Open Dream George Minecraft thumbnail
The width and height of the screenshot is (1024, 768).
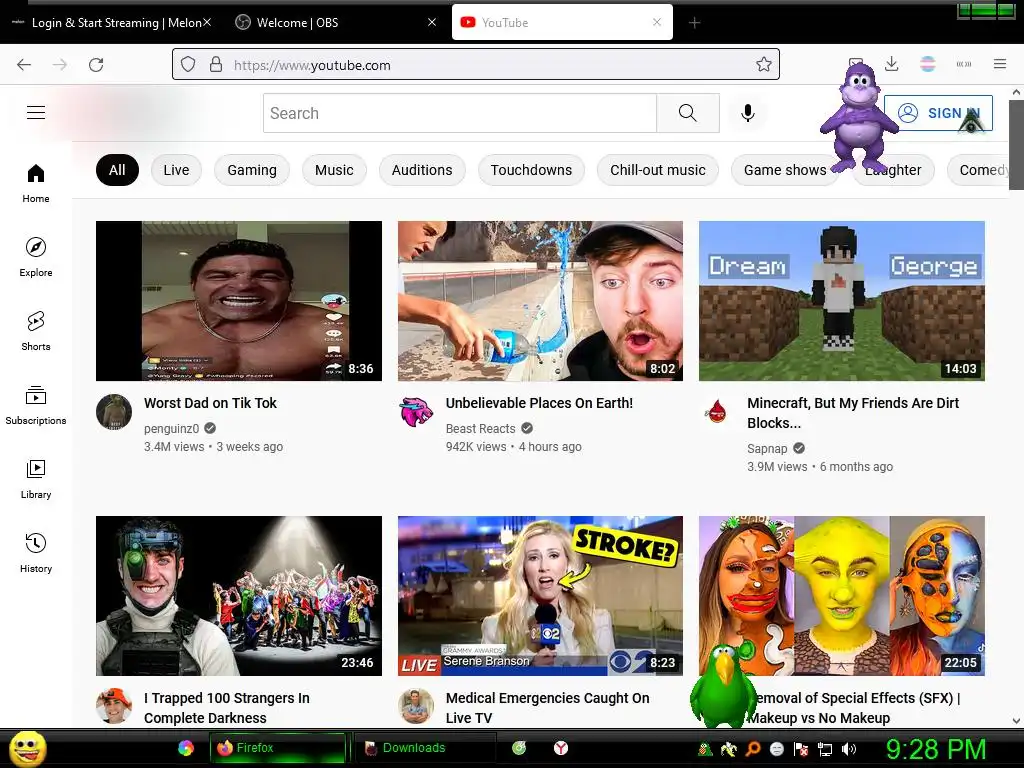click(x=842, y=300)
